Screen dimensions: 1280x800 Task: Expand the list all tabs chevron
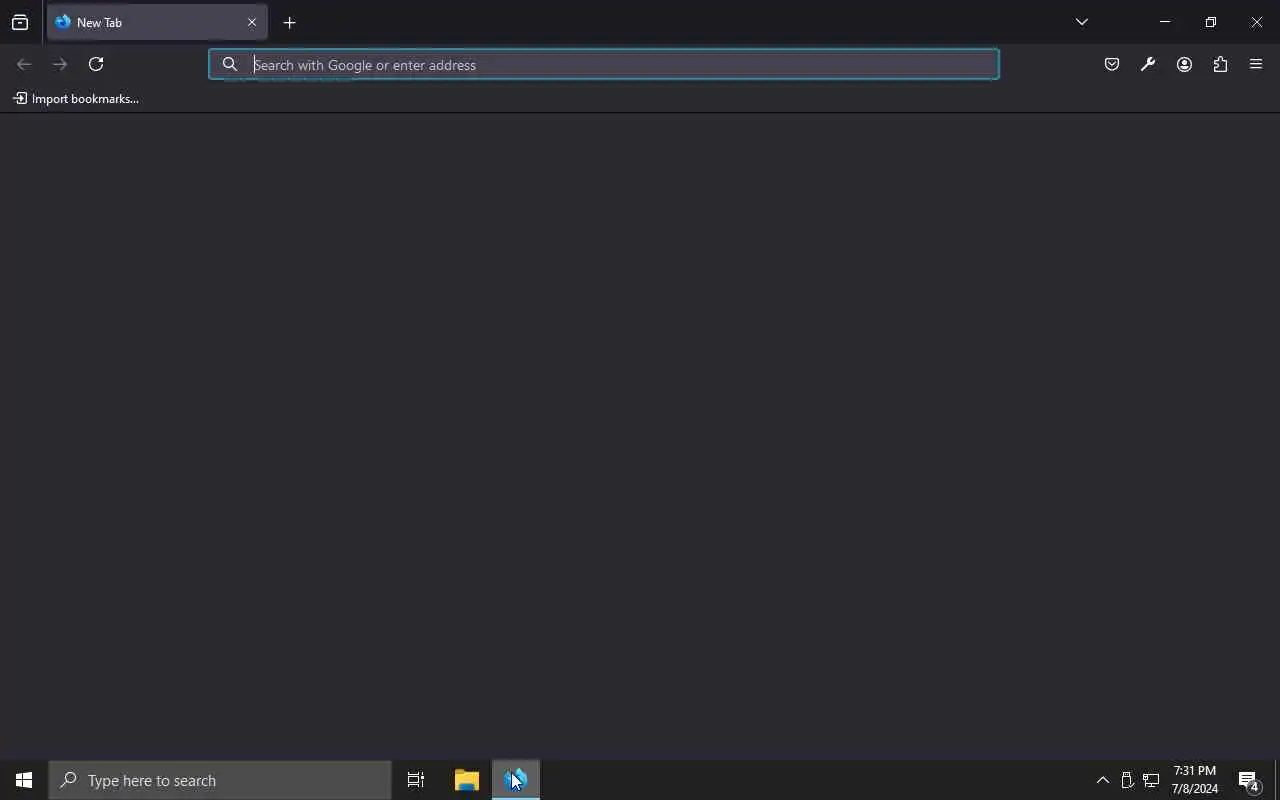pyautogui.click(x=1082, y=22)
